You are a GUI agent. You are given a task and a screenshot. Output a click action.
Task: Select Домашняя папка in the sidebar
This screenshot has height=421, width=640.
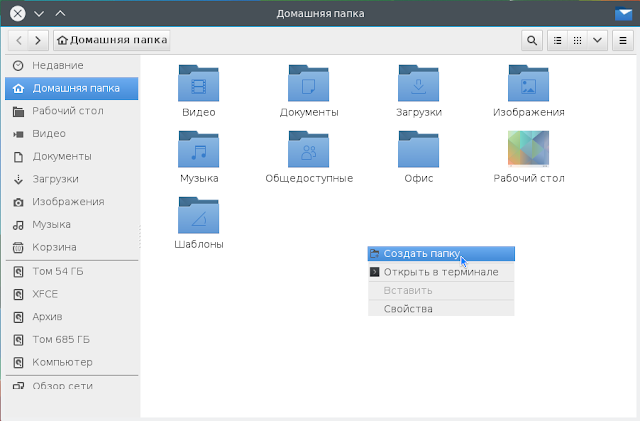click(x=72, y=88)
